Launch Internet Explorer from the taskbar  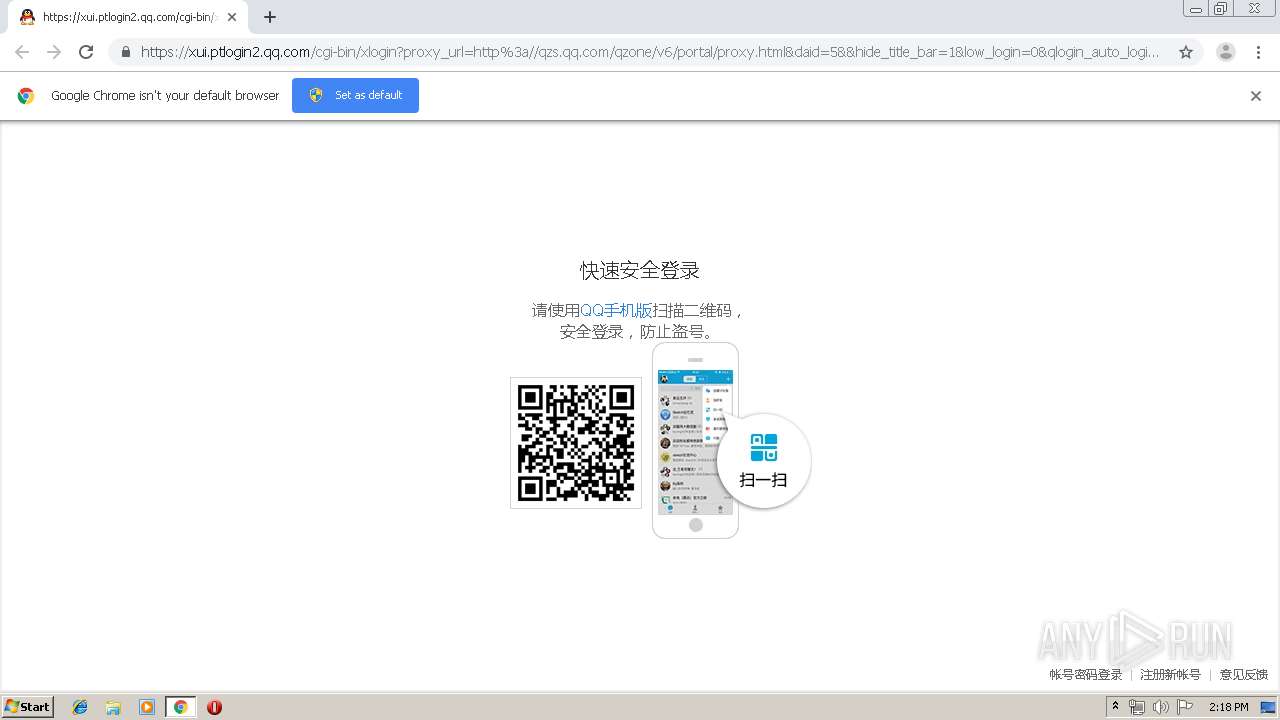80,707
